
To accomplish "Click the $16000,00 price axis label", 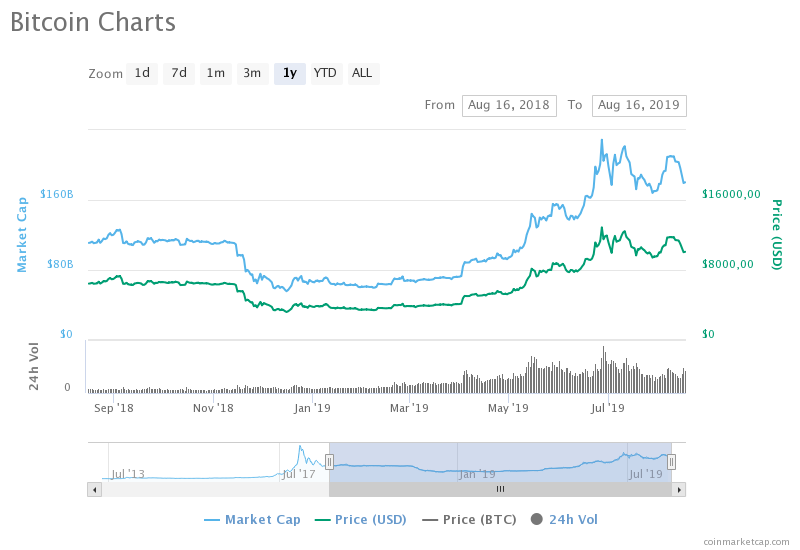I will click(x=731, y=194).
